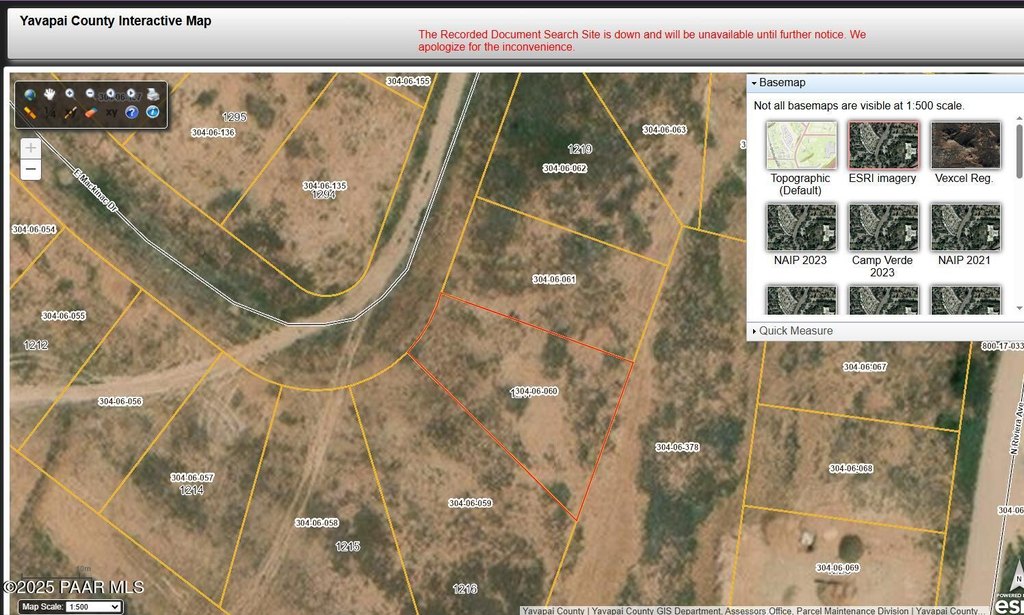1024x615 pixels.
Task: Select the hand pan tool
Action: pos(50,94)
